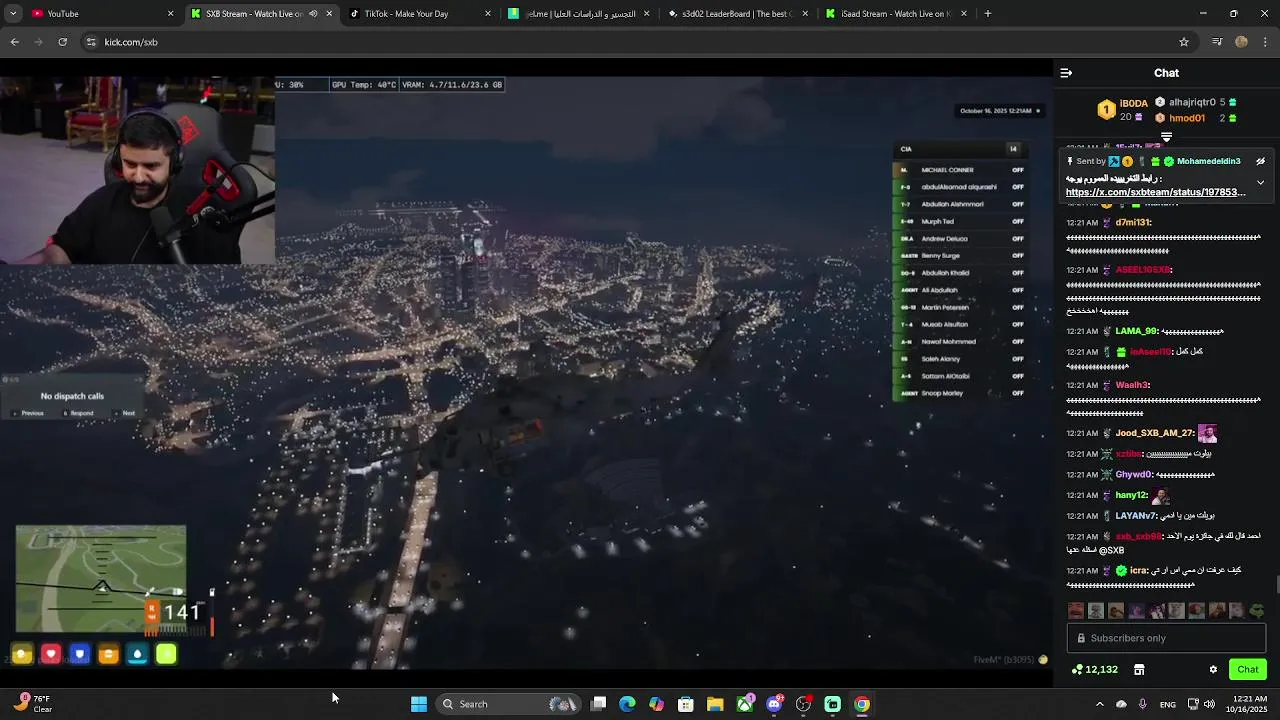Open the weather widget showing 76°F
The width and height of the screenshot is (1280, 720).
pyautogui.click(x=35, y=704)
